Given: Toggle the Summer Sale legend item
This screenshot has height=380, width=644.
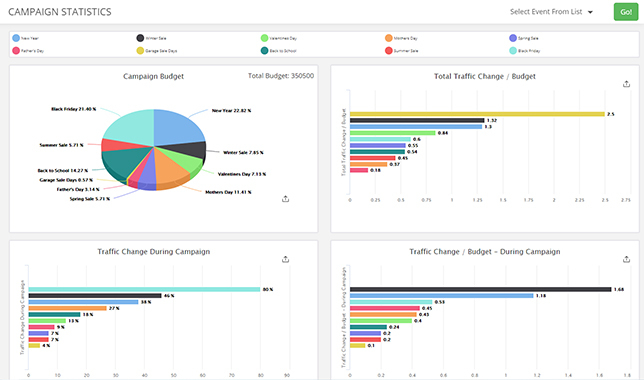Looking at the screenshot, I should pos(402,51).
